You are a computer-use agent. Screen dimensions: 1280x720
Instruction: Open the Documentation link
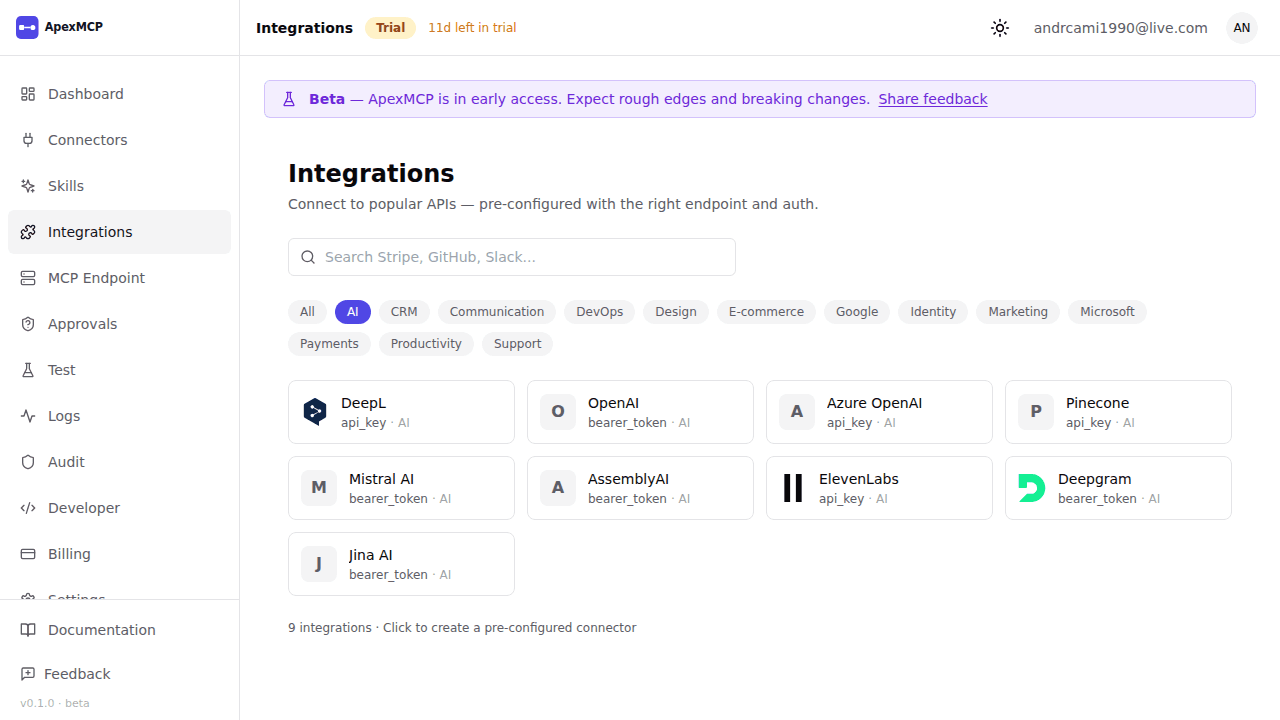tap(119, 630)
